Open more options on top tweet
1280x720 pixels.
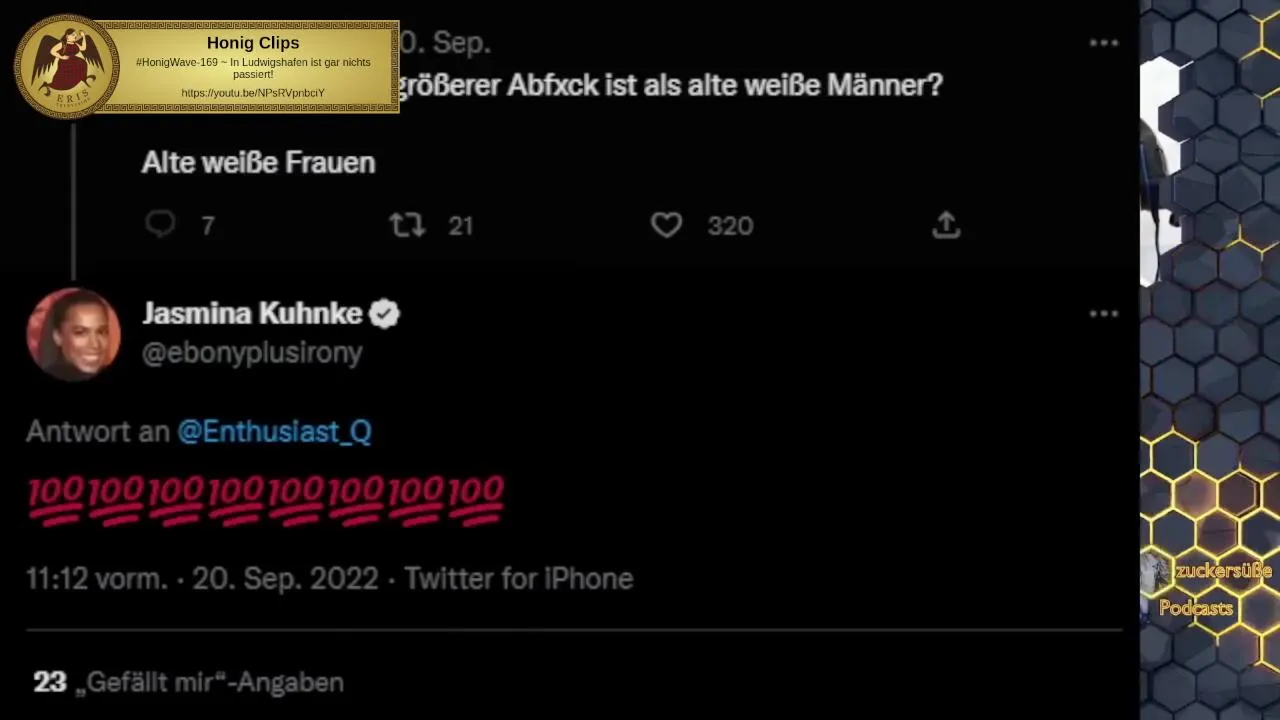(1103, 43)
